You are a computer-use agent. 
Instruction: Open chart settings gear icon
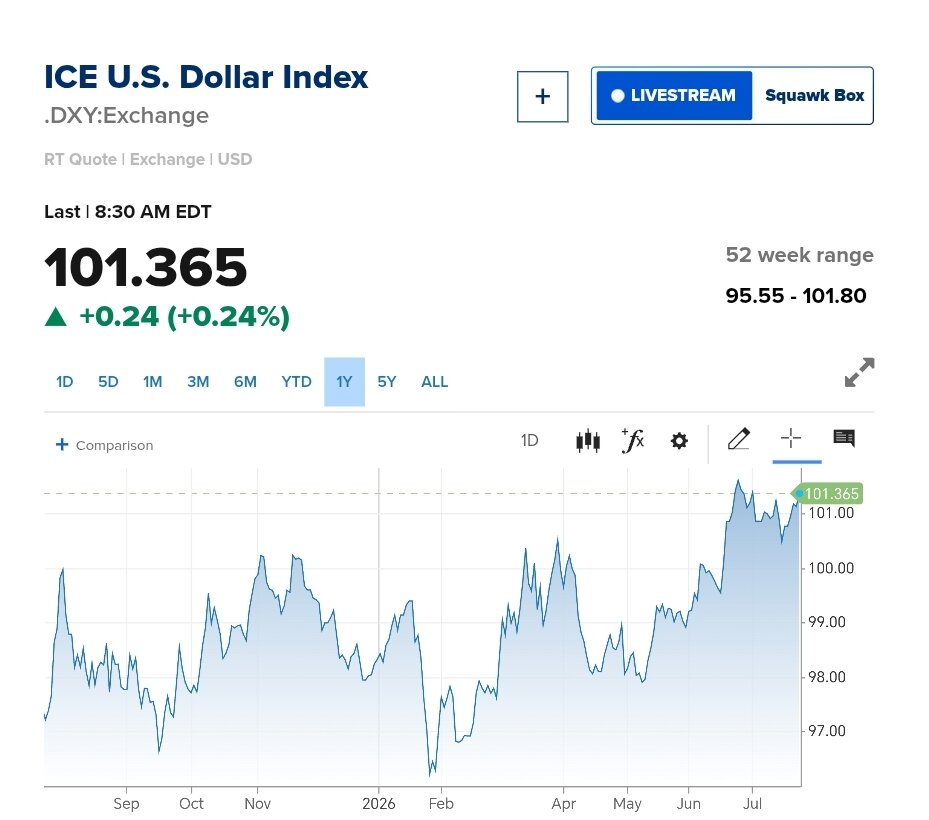(679, 441)
